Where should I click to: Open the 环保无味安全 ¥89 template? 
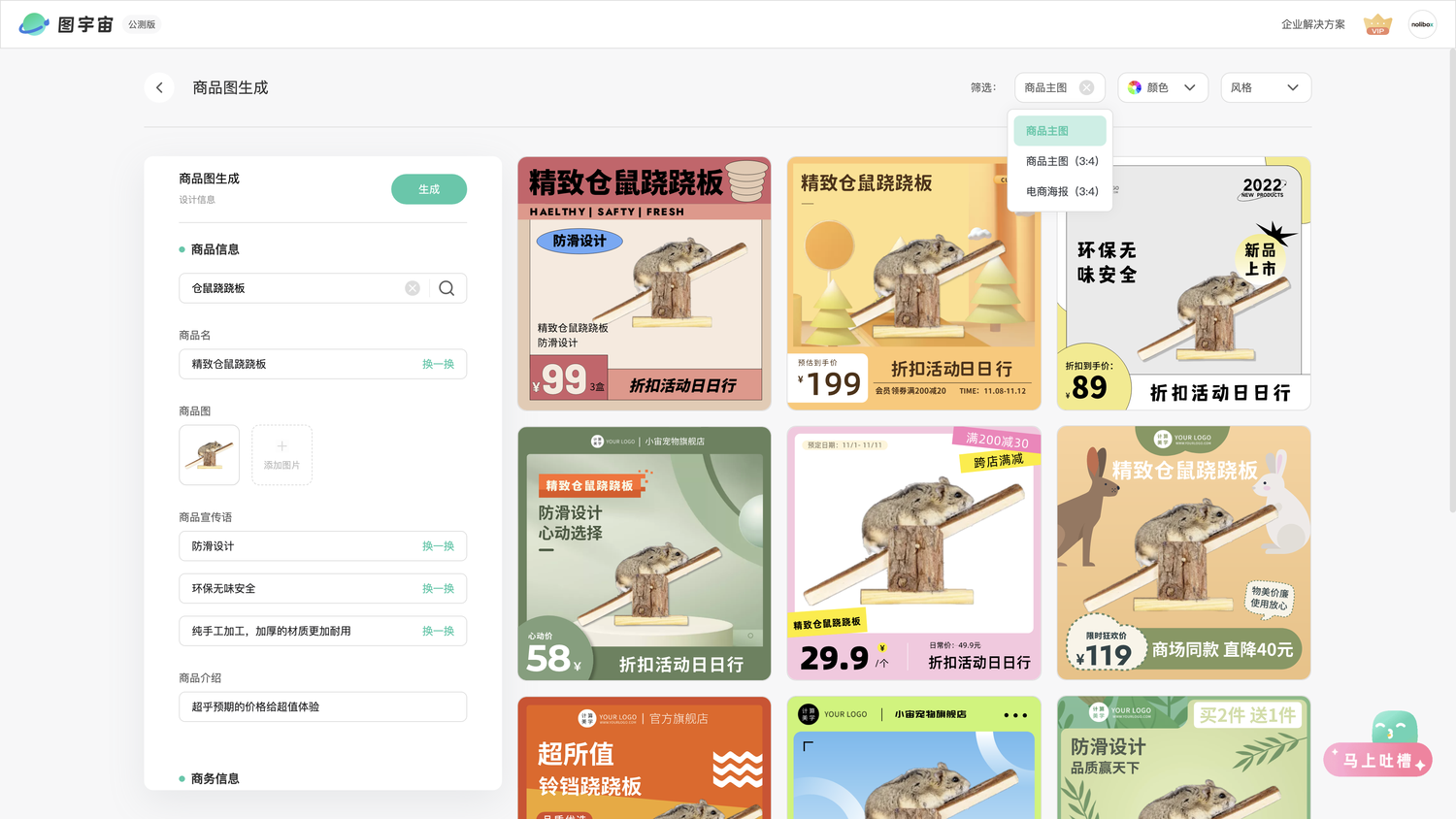(1183, 283)
